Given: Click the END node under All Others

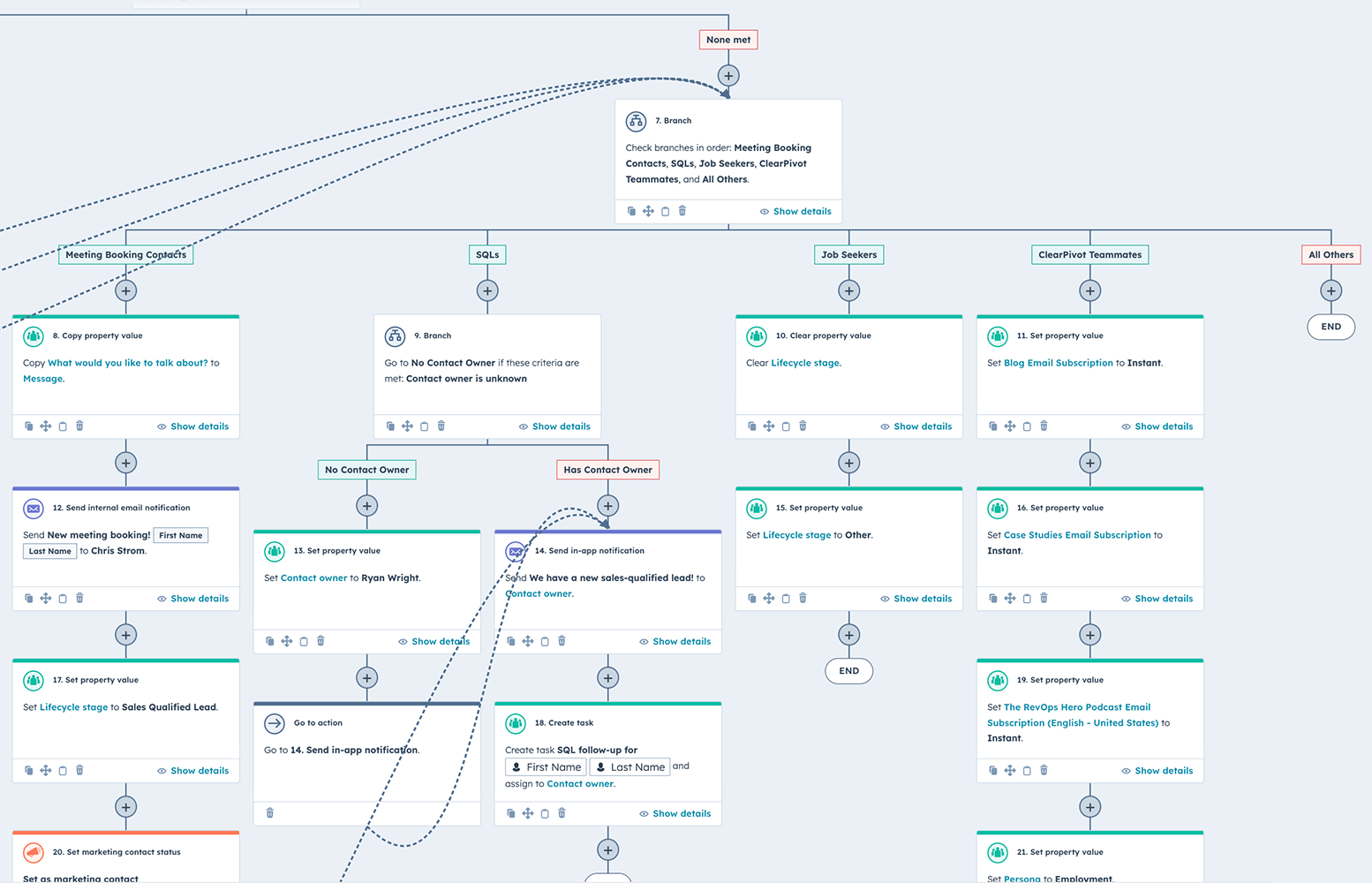Looking at the screenshot, I should (1331, 327).
